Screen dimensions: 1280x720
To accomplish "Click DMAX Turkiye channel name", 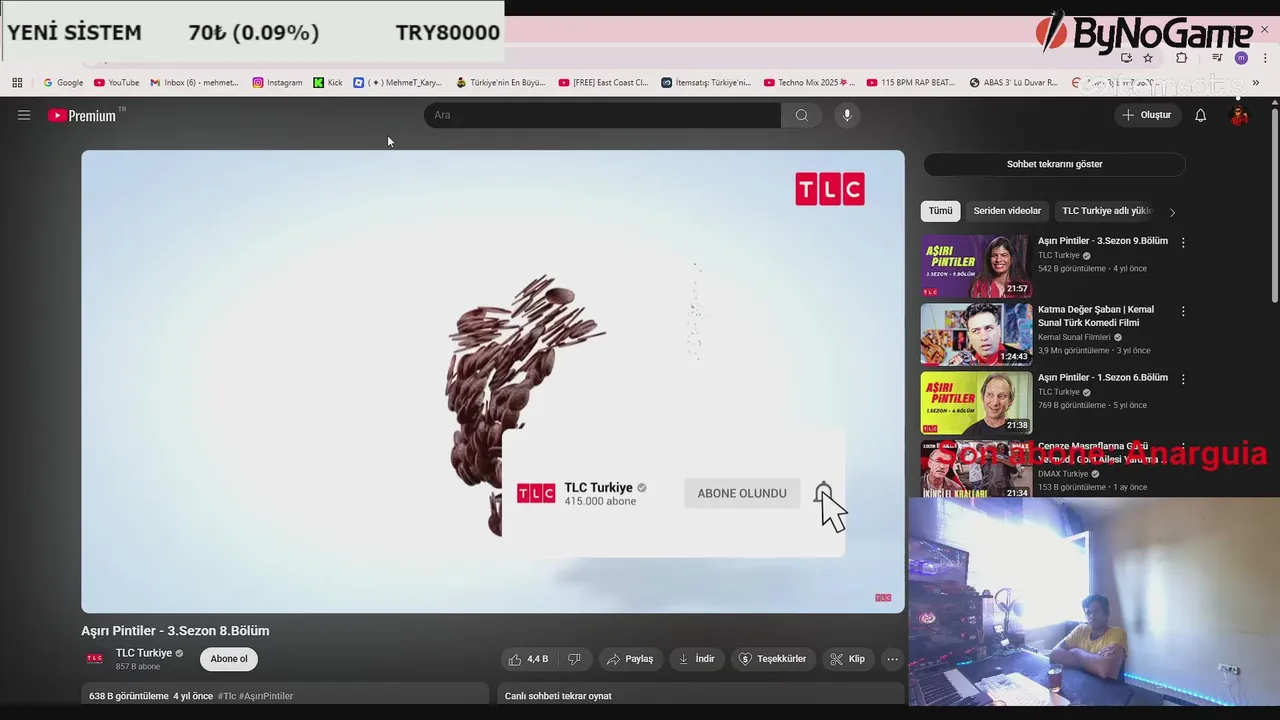I will click(1062, 474).
